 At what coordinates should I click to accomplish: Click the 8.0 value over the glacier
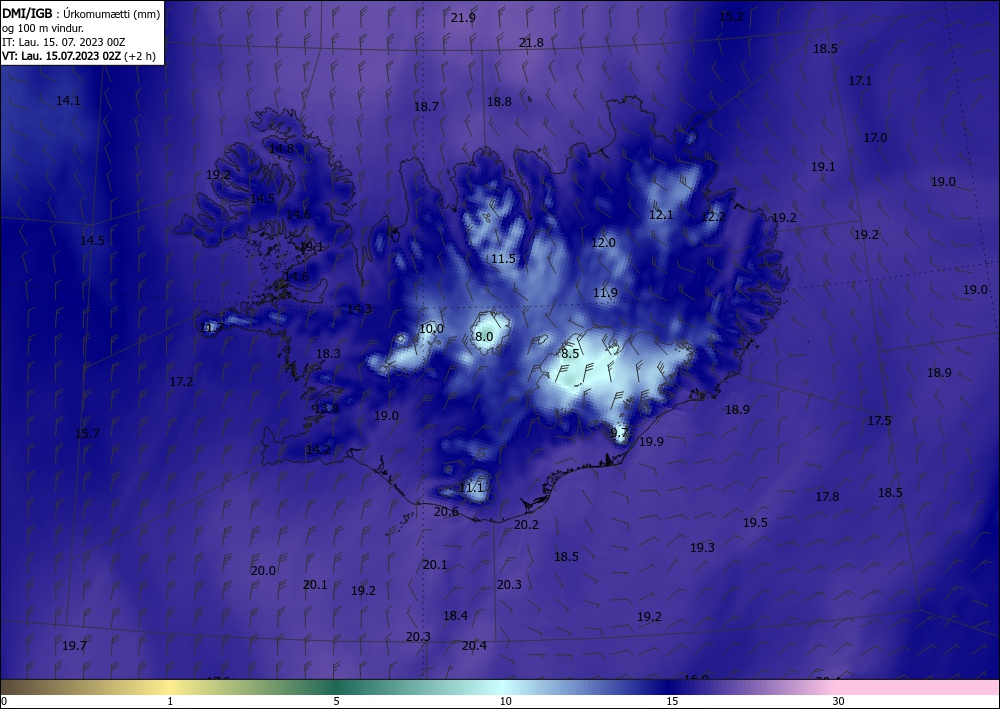[x=484, y=337]
